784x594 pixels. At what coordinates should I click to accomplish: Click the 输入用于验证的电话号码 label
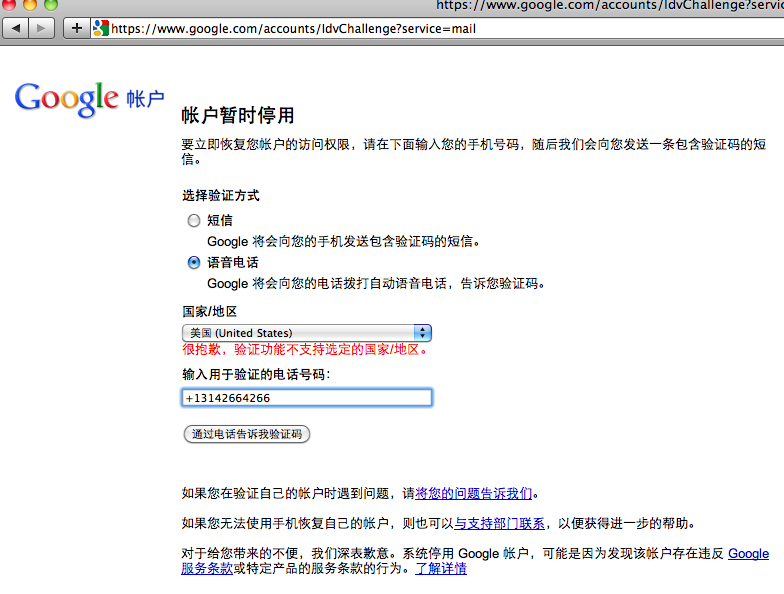click(x=256, y=374)
